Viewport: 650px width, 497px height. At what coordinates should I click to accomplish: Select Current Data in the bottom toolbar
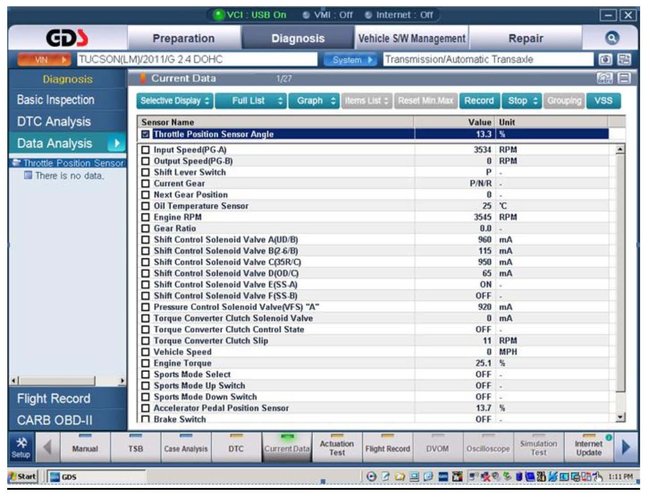coord(287,448)
